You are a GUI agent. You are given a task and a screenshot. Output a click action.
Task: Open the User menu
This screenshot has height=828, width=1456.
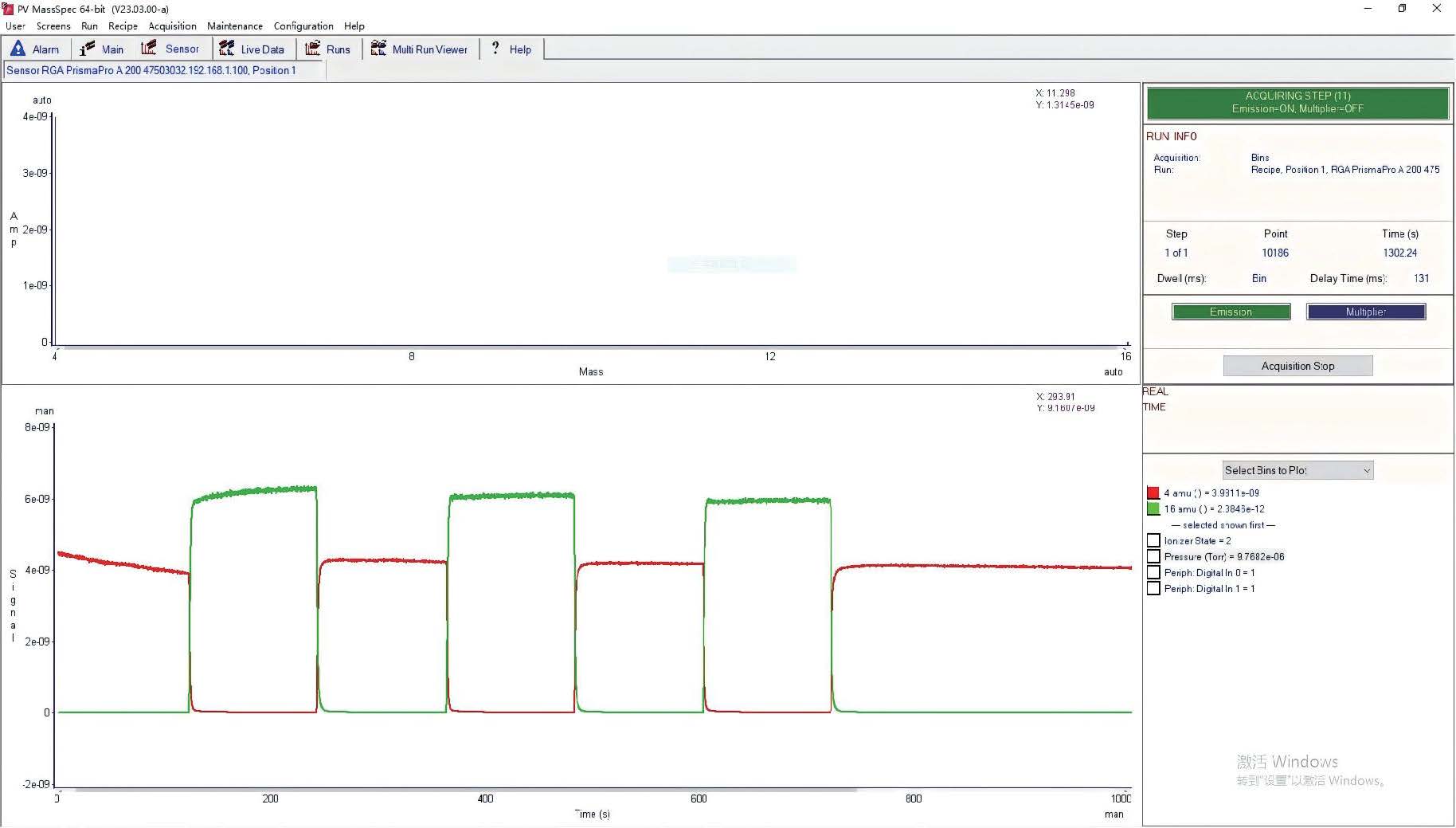(x=15, y=26)
